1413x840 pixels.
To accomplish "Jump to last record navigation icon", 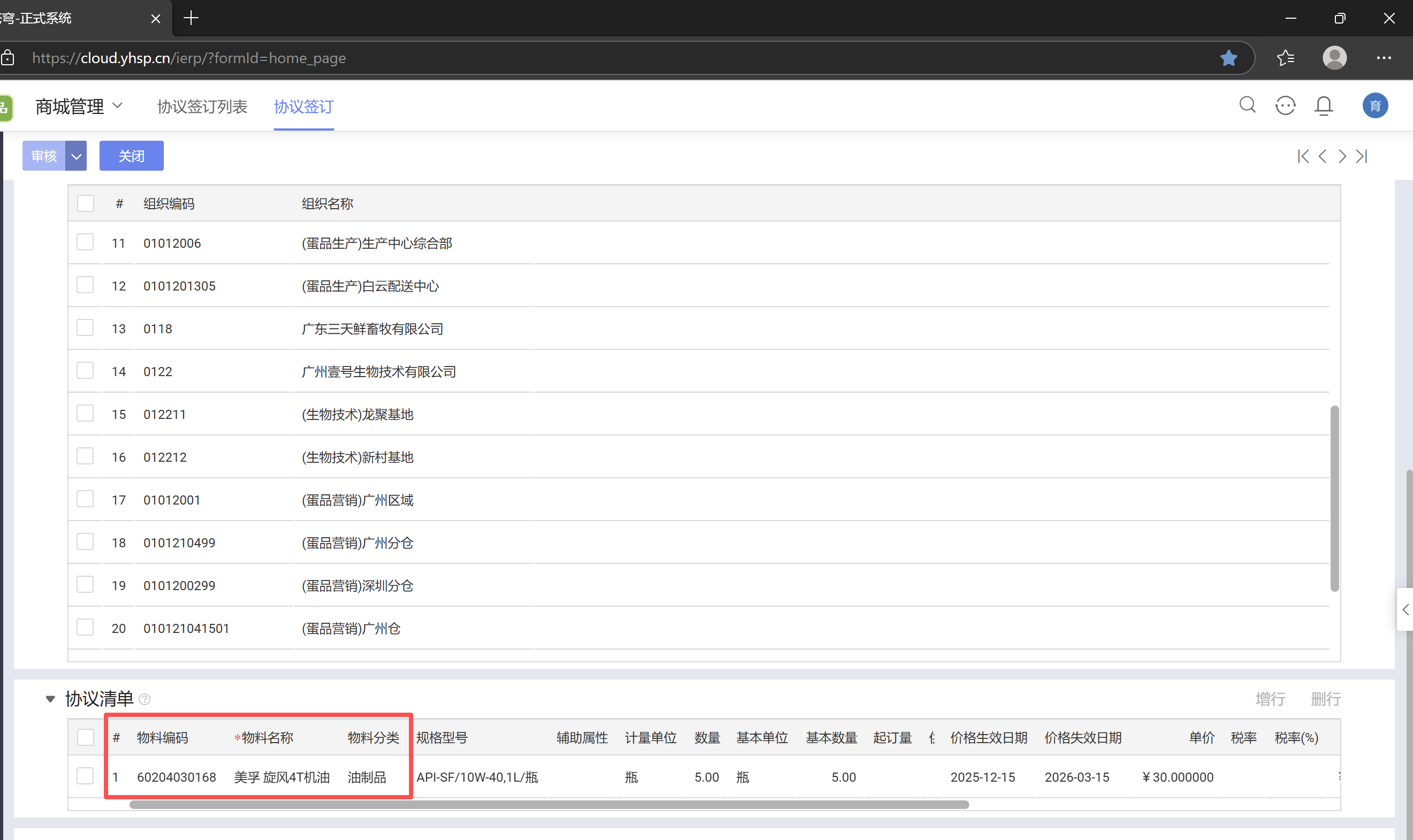I will tap(1362, 156).
